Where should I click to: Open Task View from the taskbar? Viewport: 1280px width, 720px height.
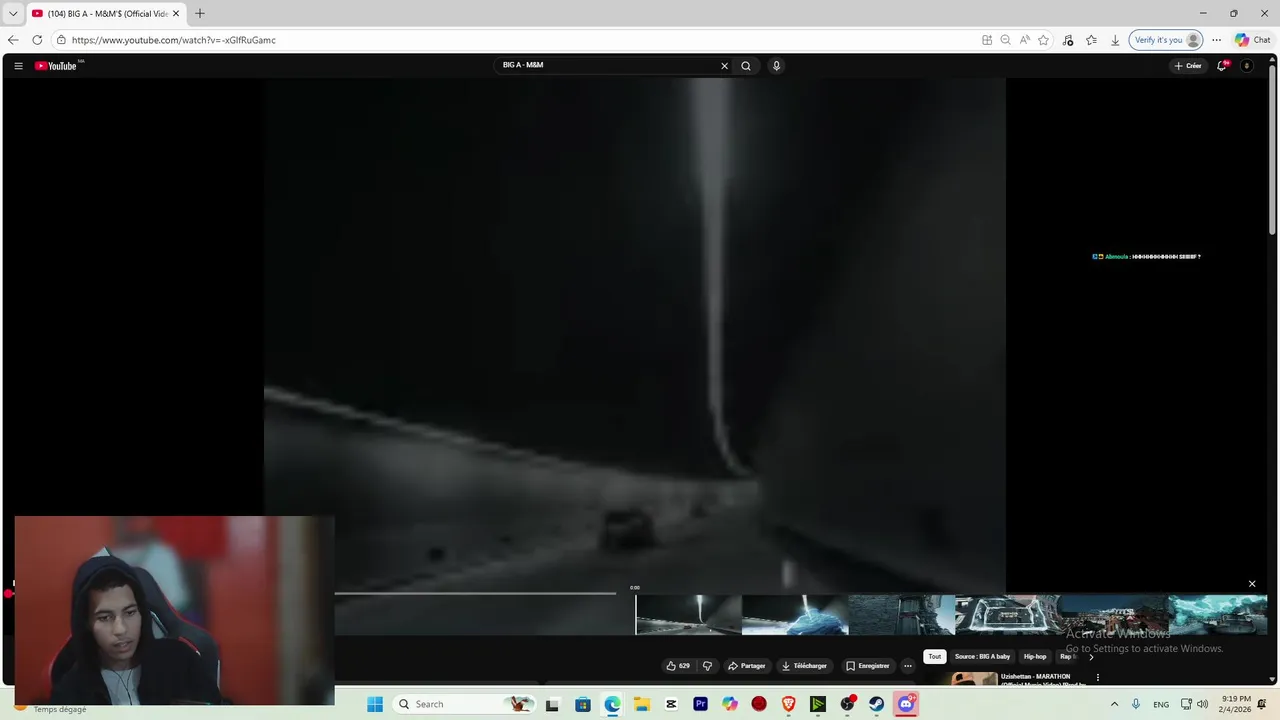tap(552, 704)
